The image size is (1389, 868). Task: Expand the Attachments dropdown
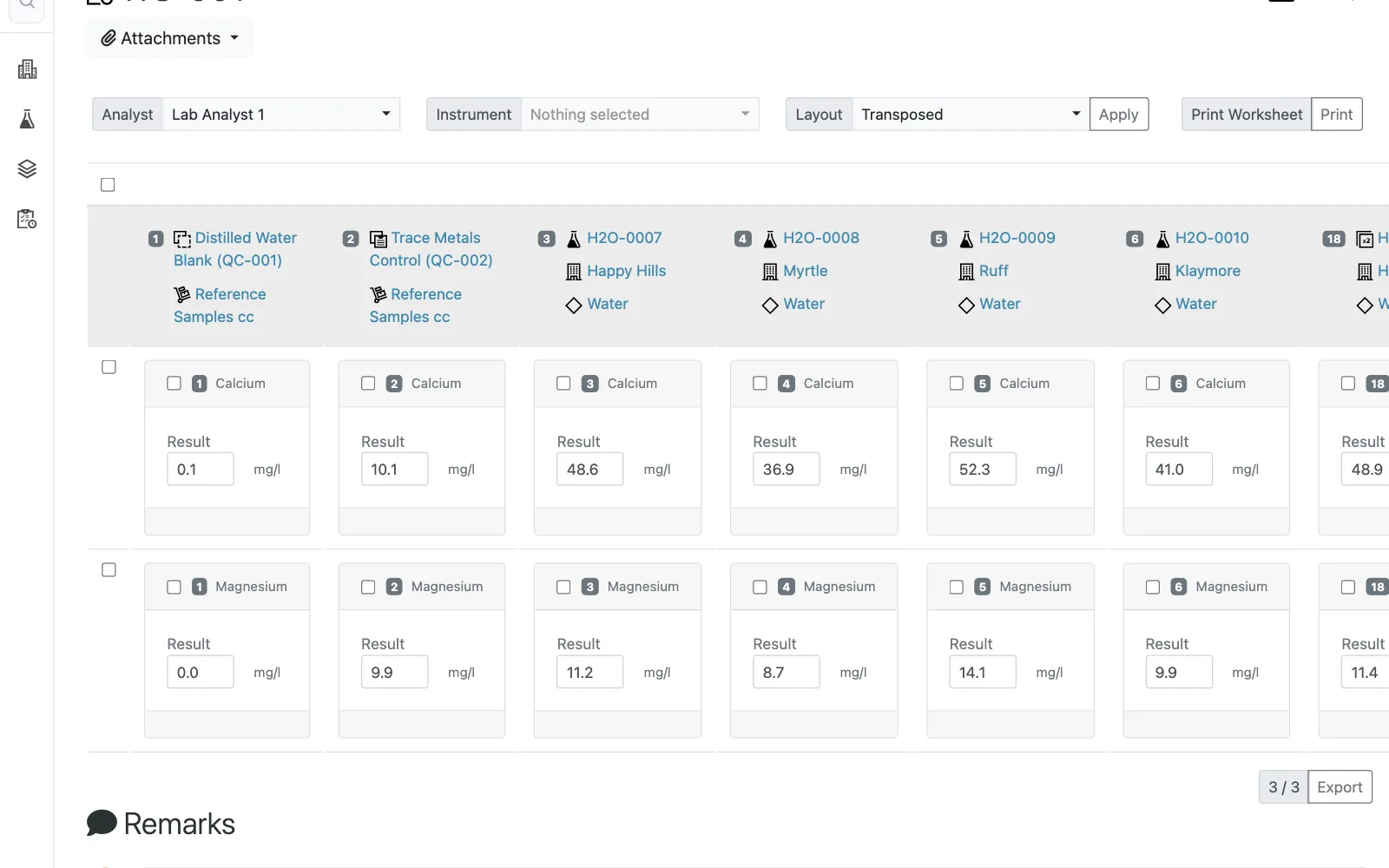pyautogui.click(x=169, y=38)
